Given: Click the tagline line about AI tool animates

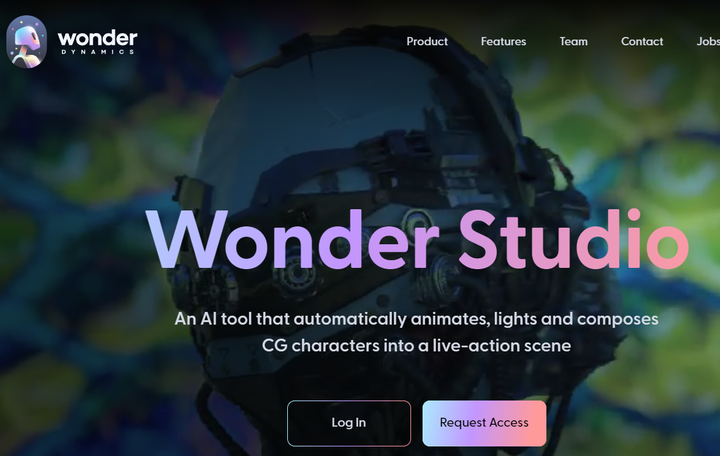Looking at the screenshot, I should click(416, 319).
